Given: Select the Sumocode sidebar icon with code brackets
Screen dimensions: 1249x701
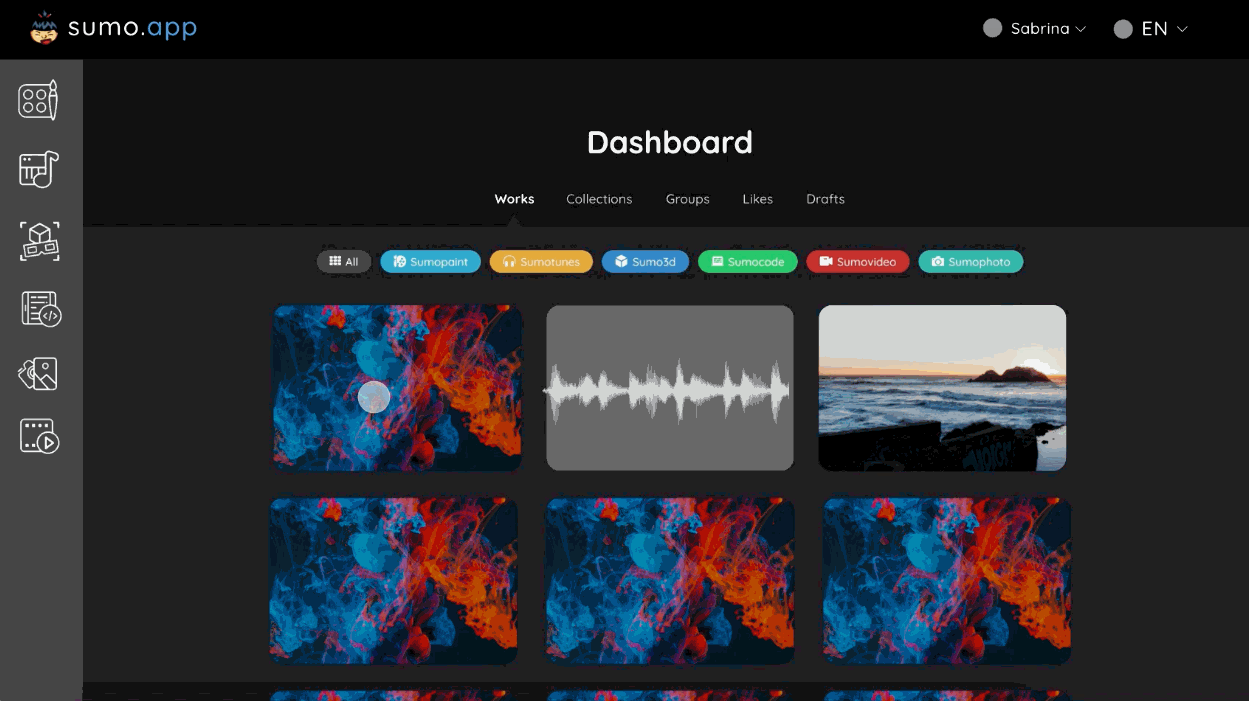Looking at the screenshot, I should [x=40, y=309].
